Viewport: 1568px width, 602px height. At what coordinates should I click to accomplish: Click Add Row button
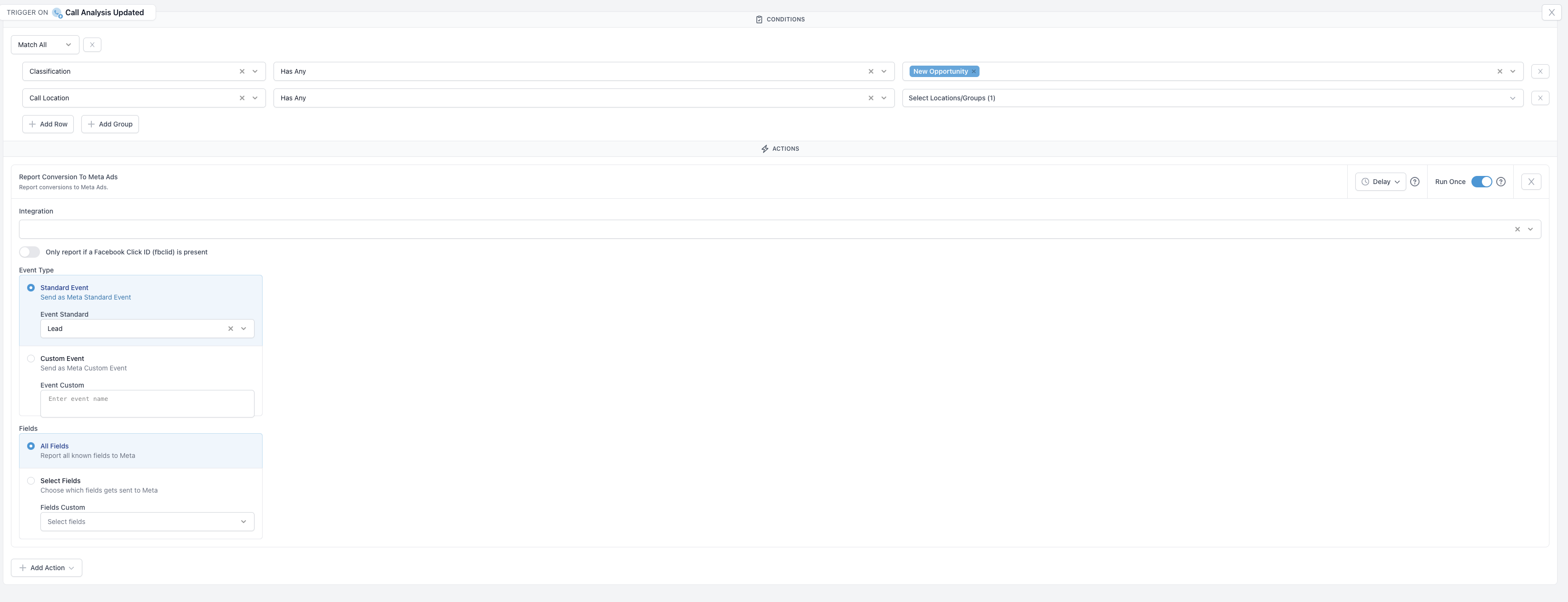click(48, 124)
